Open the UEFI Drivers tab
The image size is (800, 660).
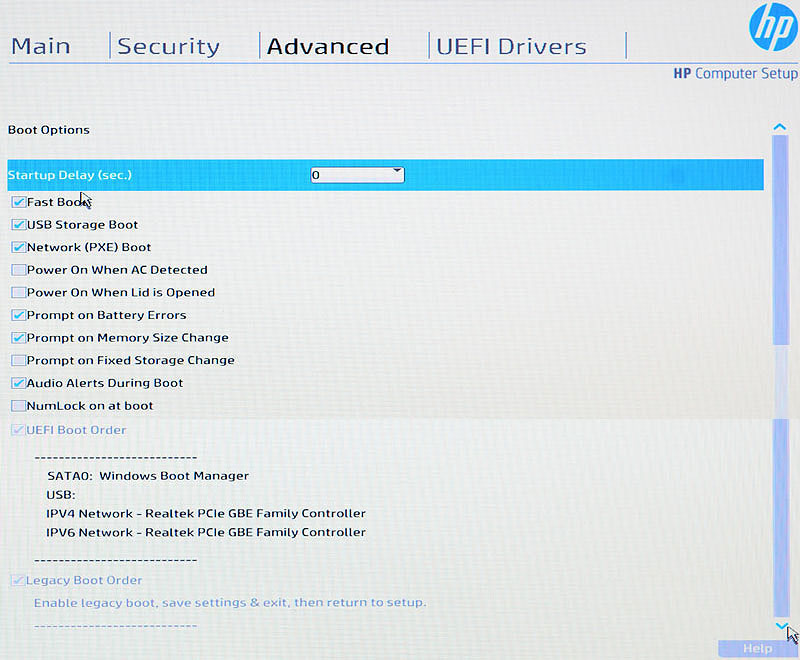[x=511, y=46]
